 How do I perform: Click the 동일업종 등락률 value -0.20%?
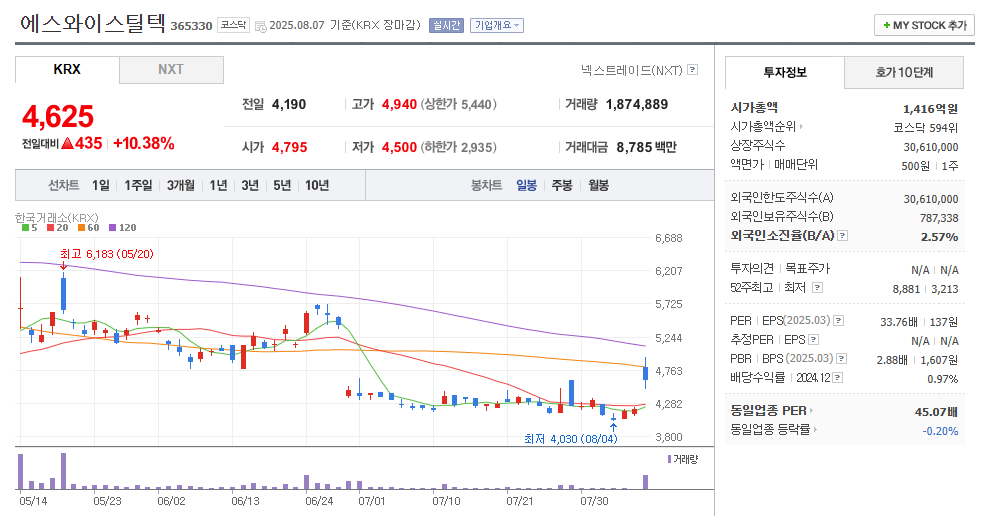click(940, 431)
